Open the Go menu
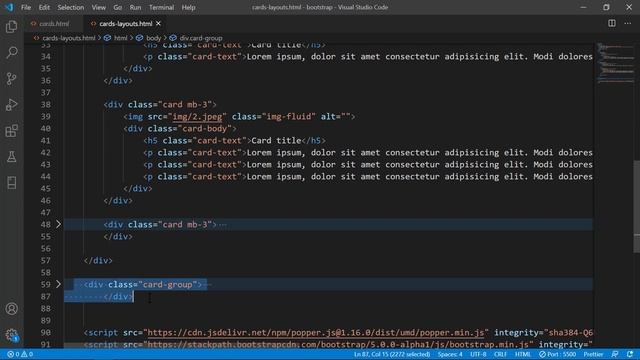Image resolution: width=640 pixels, height=360 pixels. (x=118, y=7)
